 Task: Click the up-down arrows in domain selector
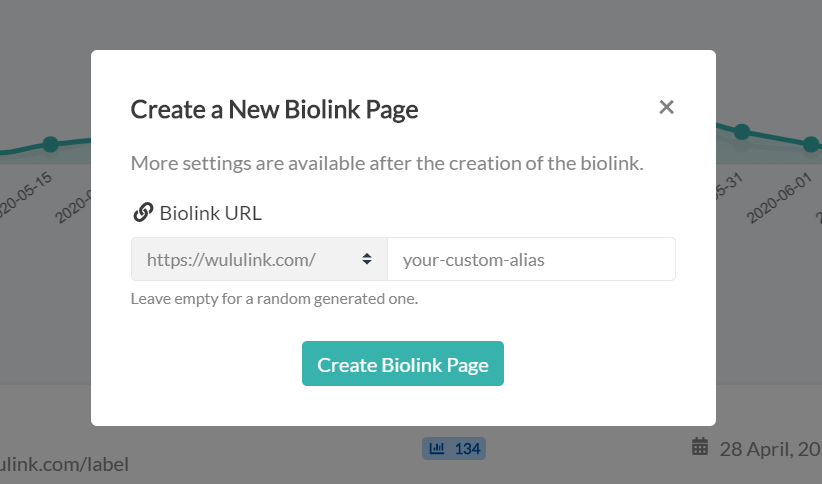[x=367, y=259]
